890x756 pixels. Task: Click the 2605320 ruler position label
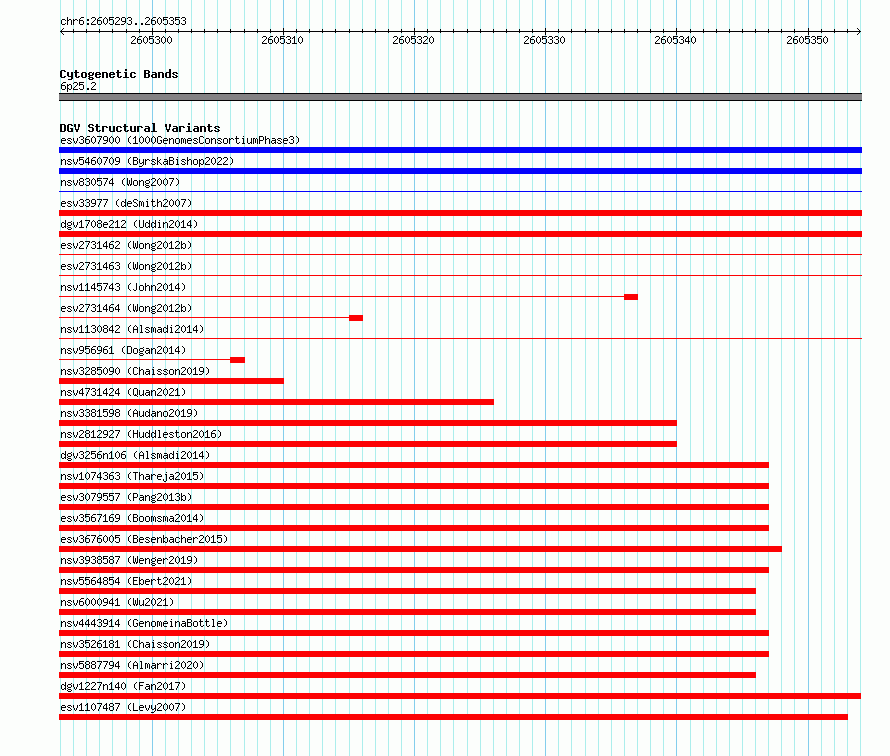coord(413,40)
